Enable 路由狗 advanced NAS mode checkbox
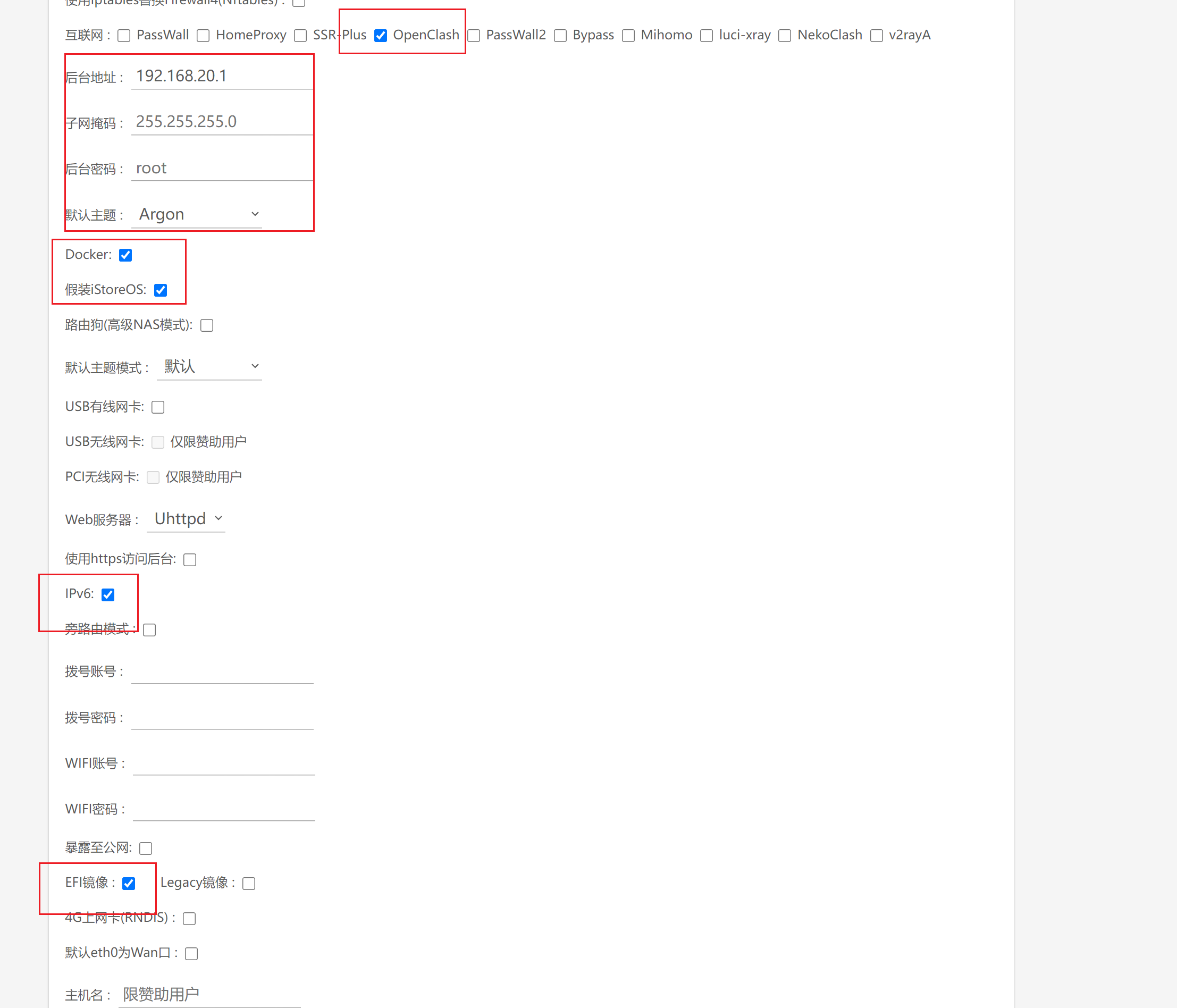 point(207,325)
